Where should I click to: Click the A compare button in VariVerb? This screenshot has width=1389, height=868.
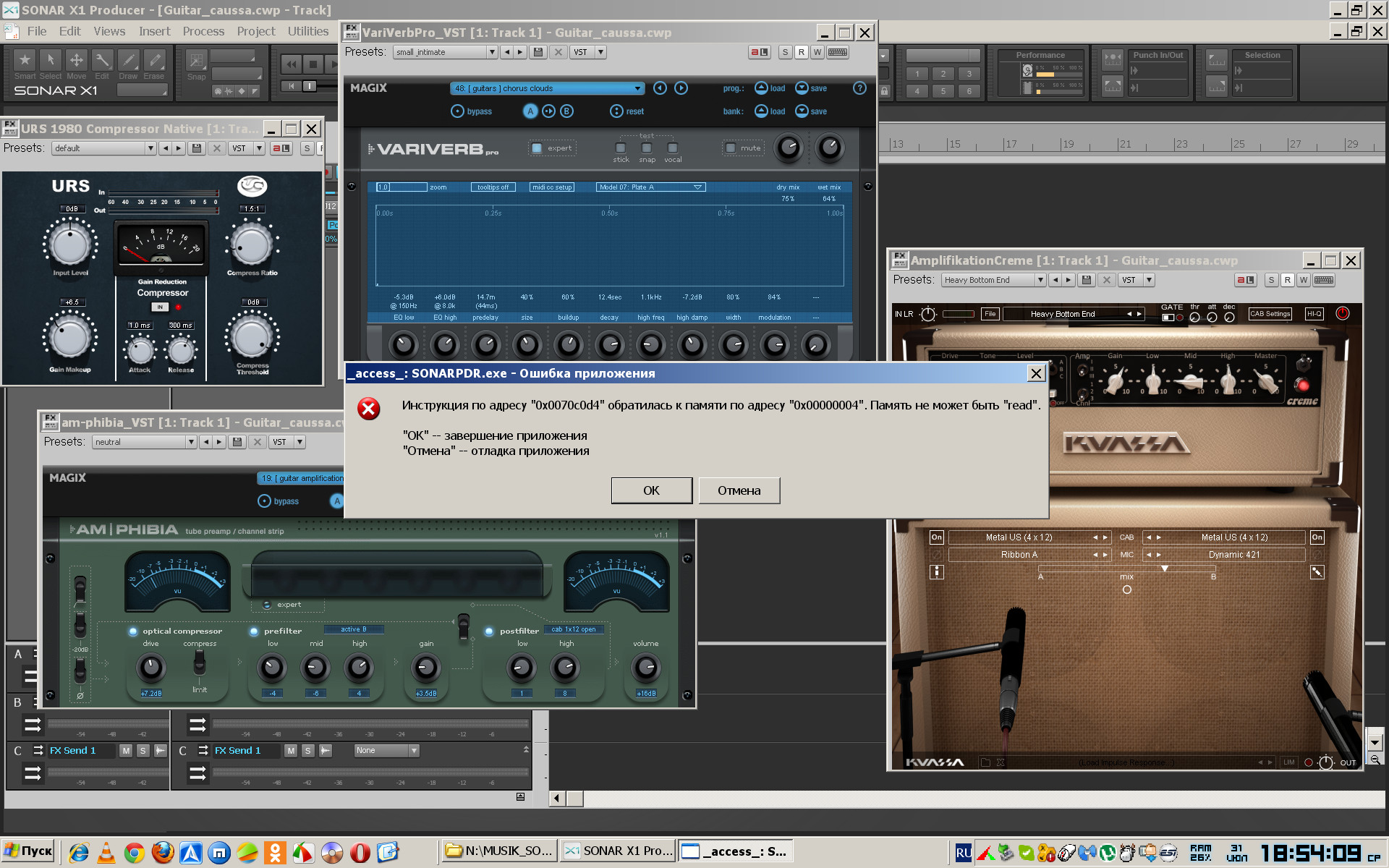[530, 111]
